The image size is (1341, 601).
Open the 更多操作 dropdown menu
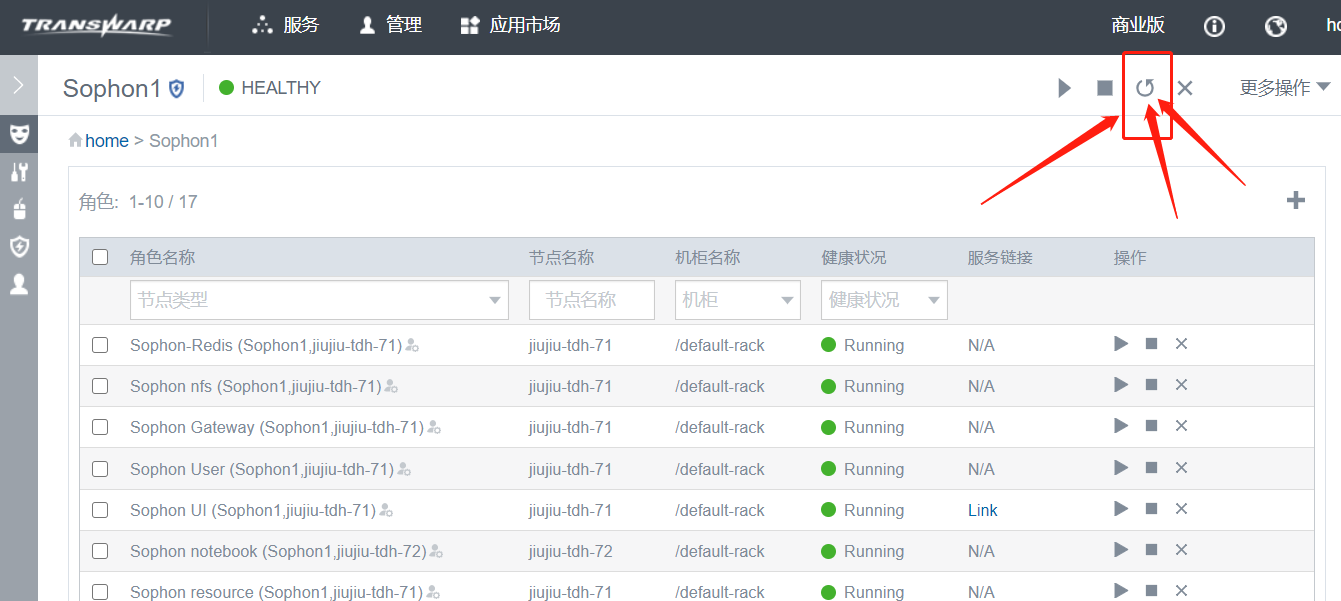1285,88
